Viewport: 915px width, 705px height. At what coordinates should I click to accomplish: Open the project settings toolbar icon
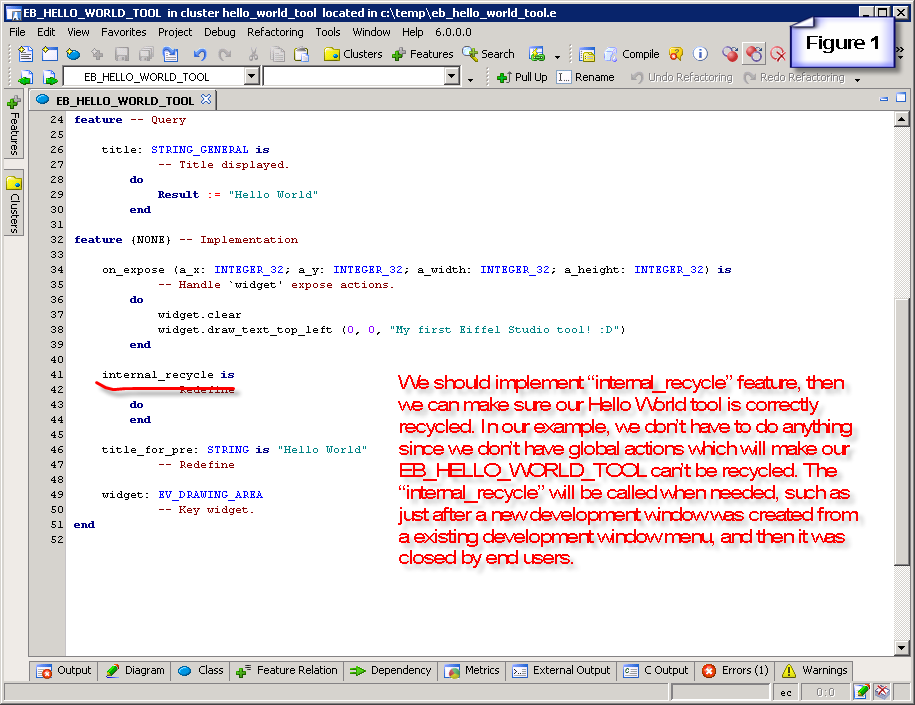click(x=586, y=54)
